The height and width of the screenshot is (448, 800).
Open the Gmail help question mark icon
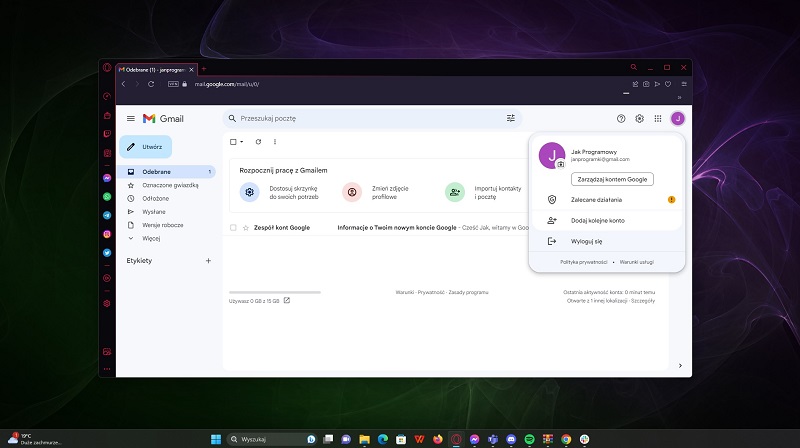[621, 118]
